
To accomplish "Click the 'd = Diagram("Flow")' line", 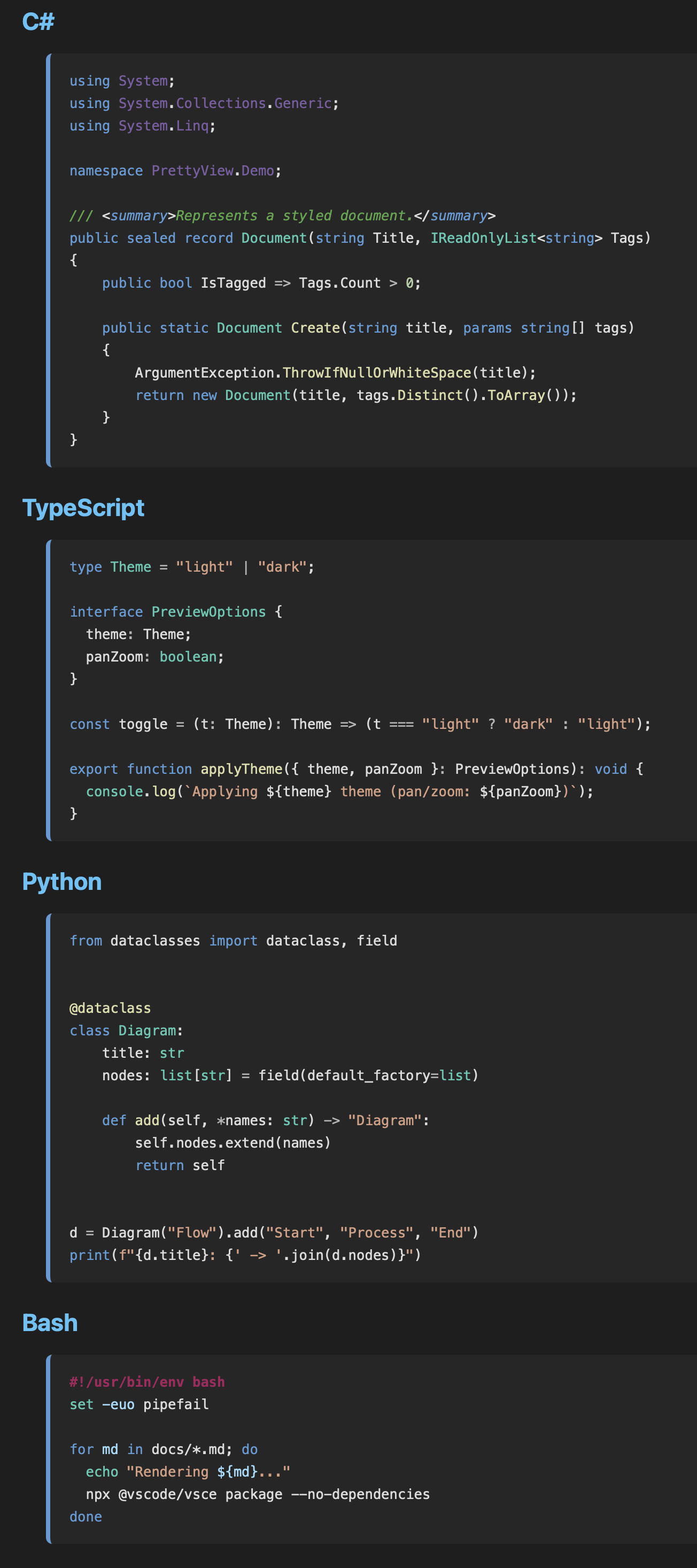I will click(x=274, y=1233).
